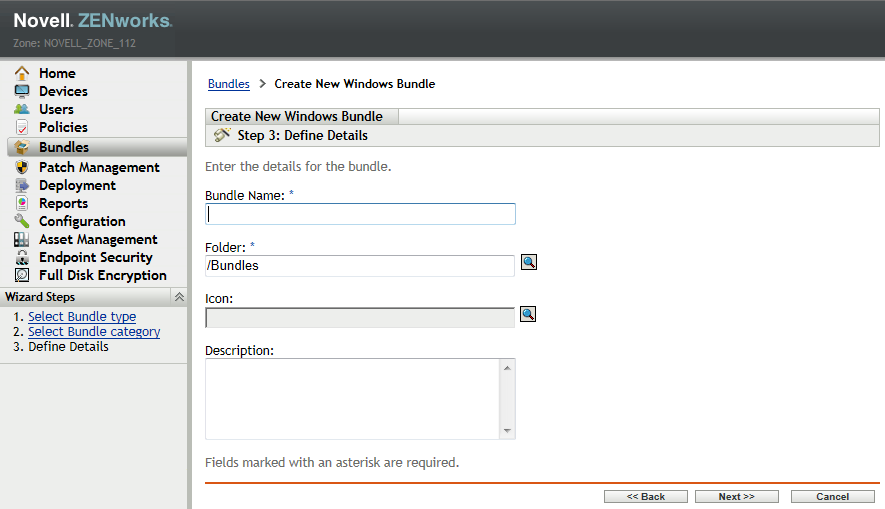
Task: Click the Bundles box icon
Action: click(21, 147)
